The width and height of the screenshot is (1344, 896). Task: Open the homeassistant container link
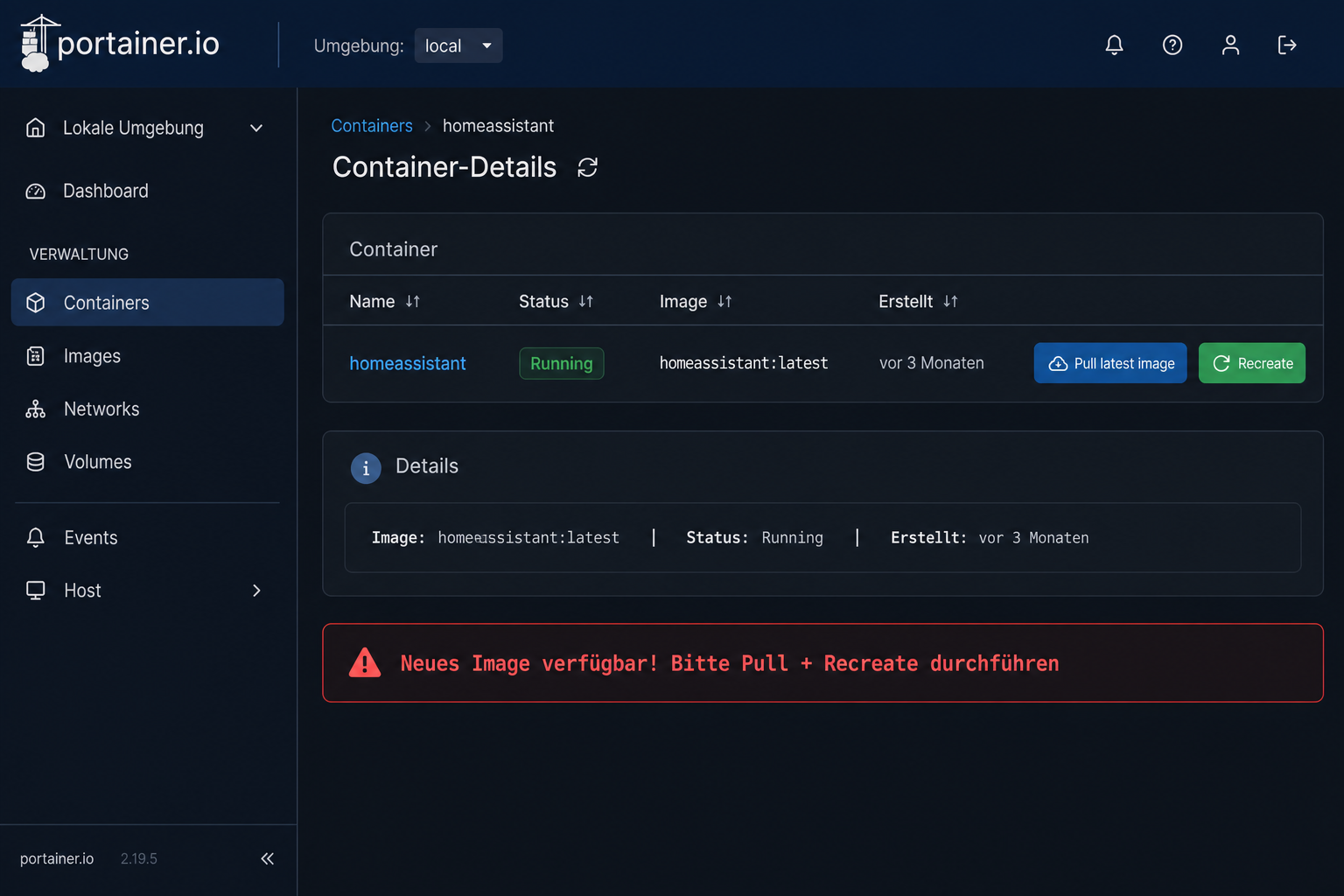[x=408, y=363]
